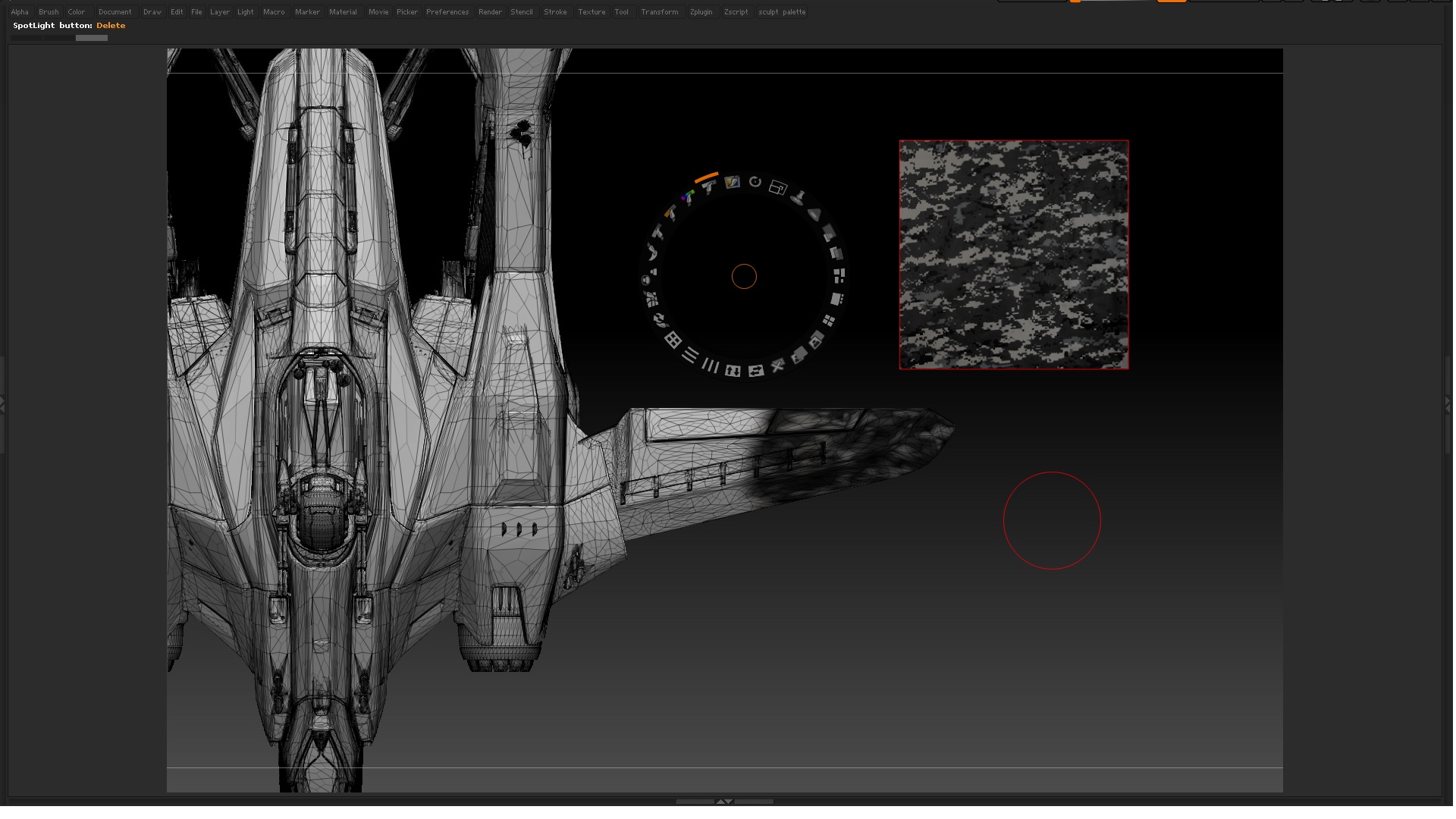Click the SpotLight Restore icon
The height and width of the screenshot is (819, 1456).
click(x=661, y=319)
